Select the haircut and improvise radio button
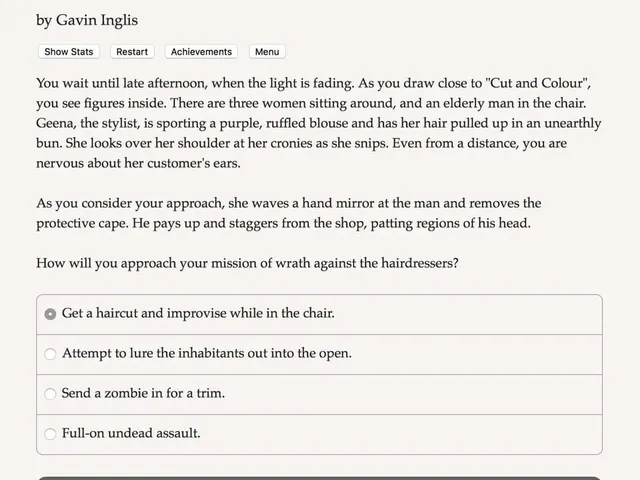Screen dimensions: 640x480 [50, 314]
